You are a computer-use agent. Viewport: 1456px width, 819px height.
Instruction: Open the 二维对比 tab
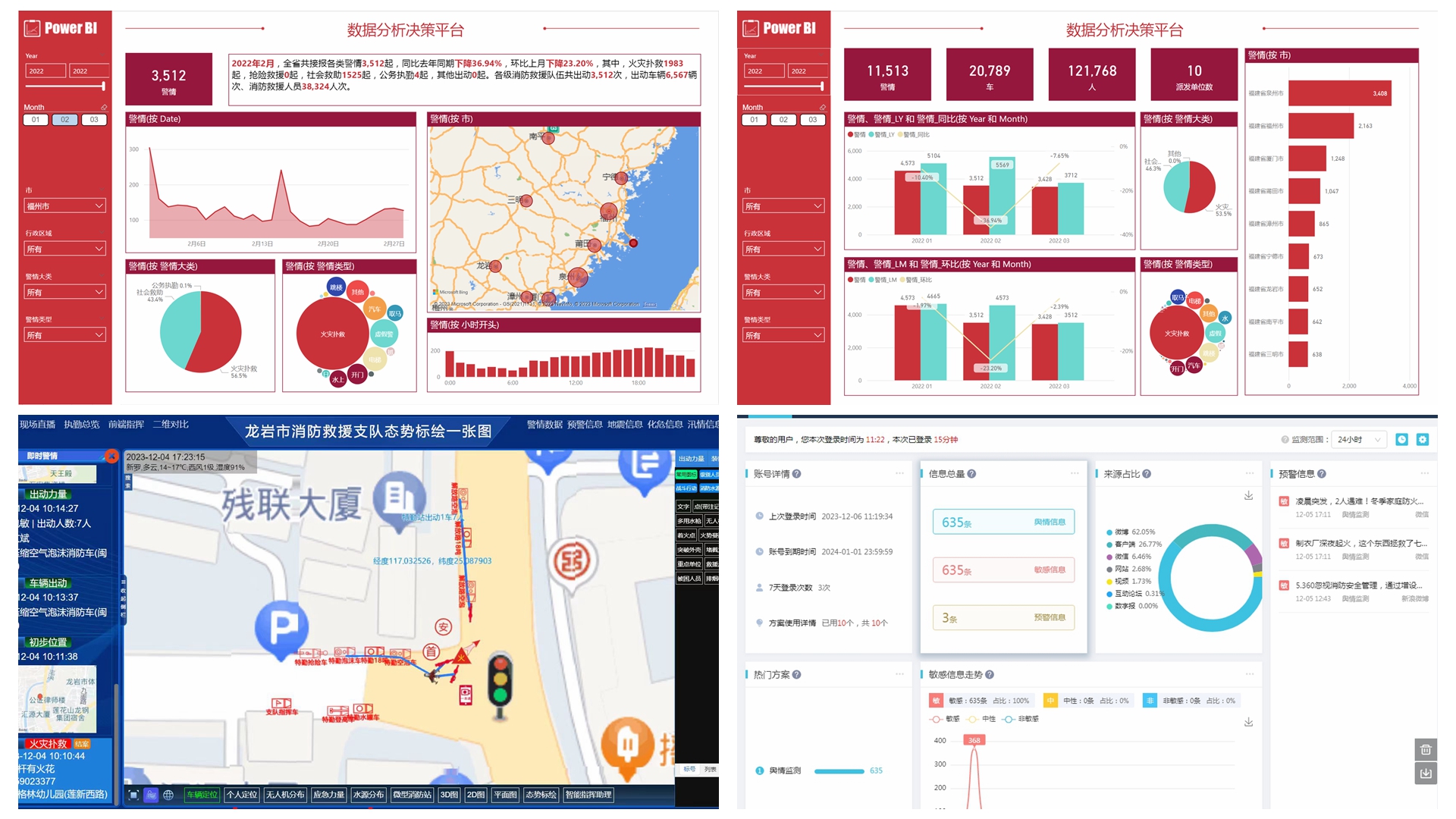tap(171, 425)
